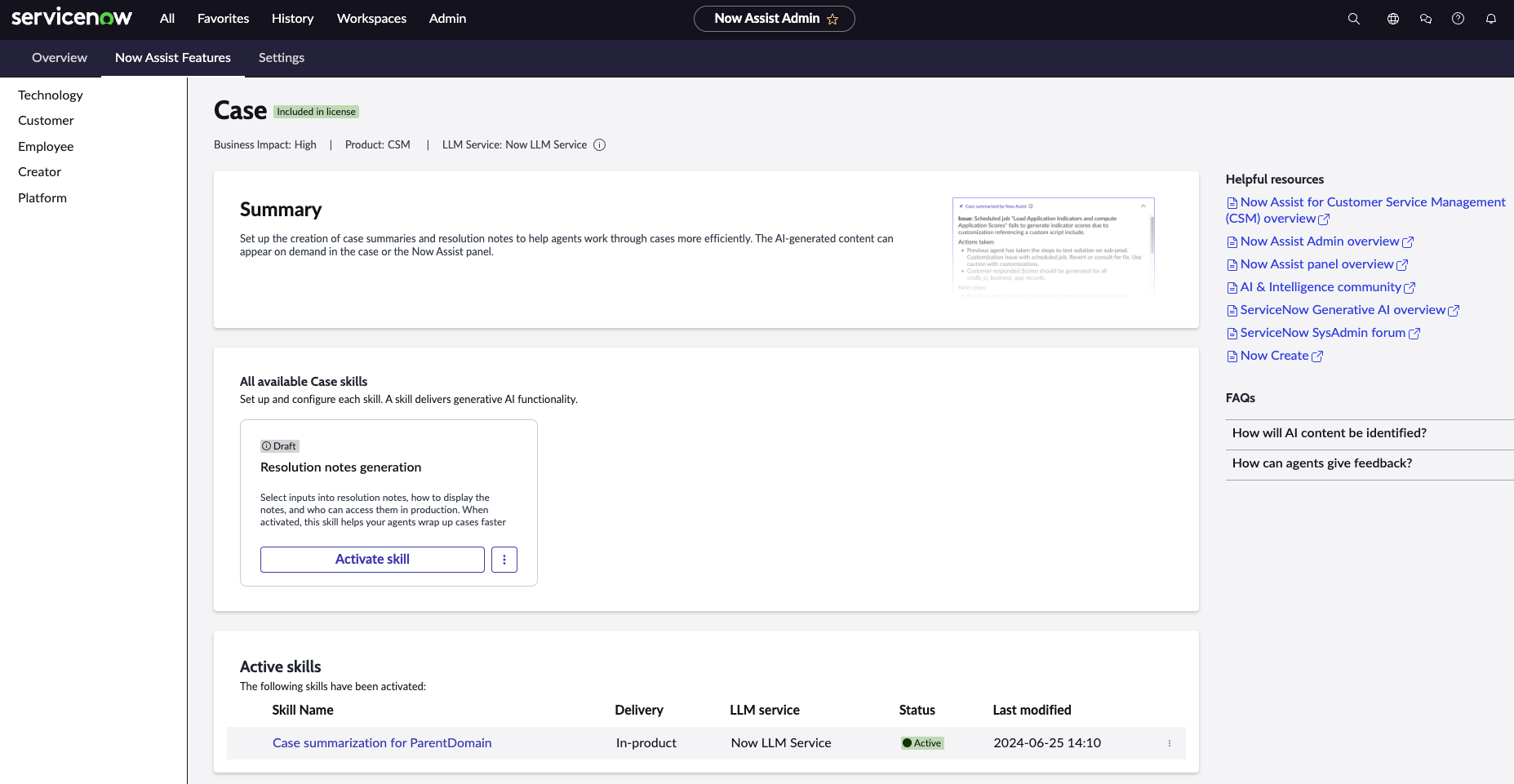Viewport: 1514px width, 784px height.
Task: Click the In-product delivery cell
Action: 646,743
